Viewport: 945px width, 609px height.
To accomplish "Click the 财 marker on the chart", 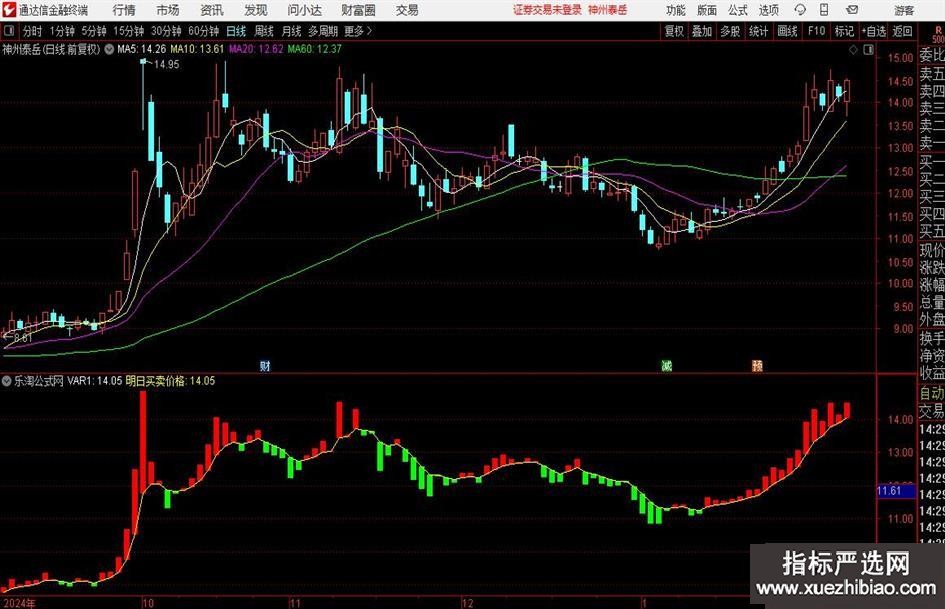I will pos(265,366).
